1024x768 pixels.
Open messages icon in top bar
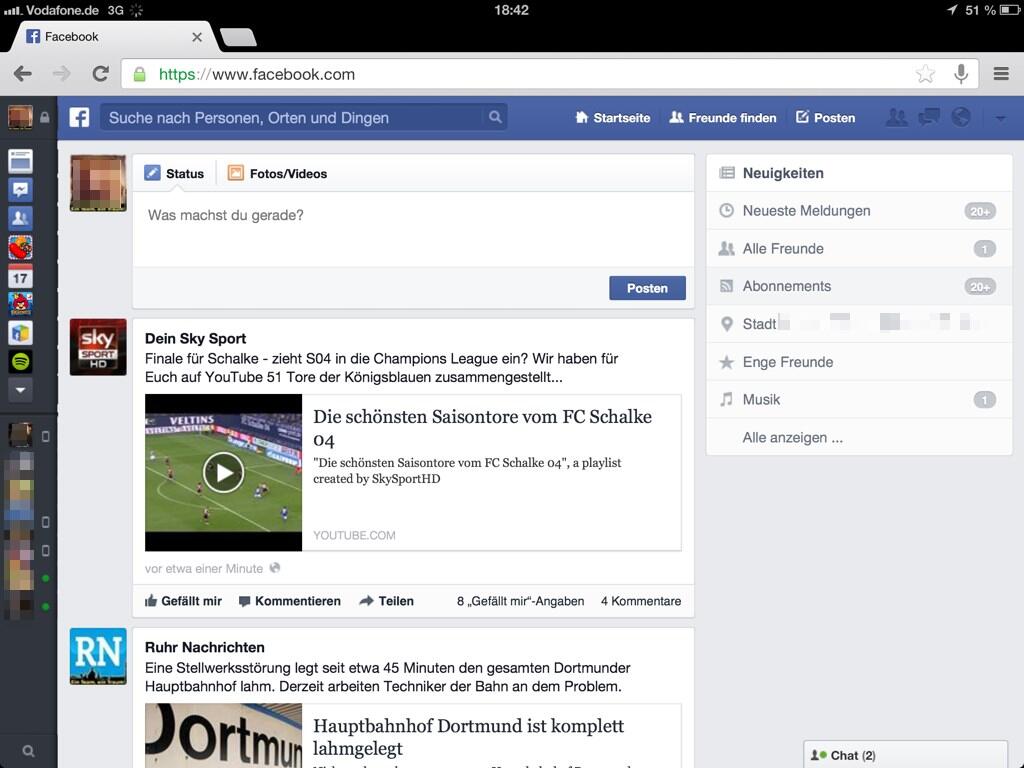coord(929,118)
